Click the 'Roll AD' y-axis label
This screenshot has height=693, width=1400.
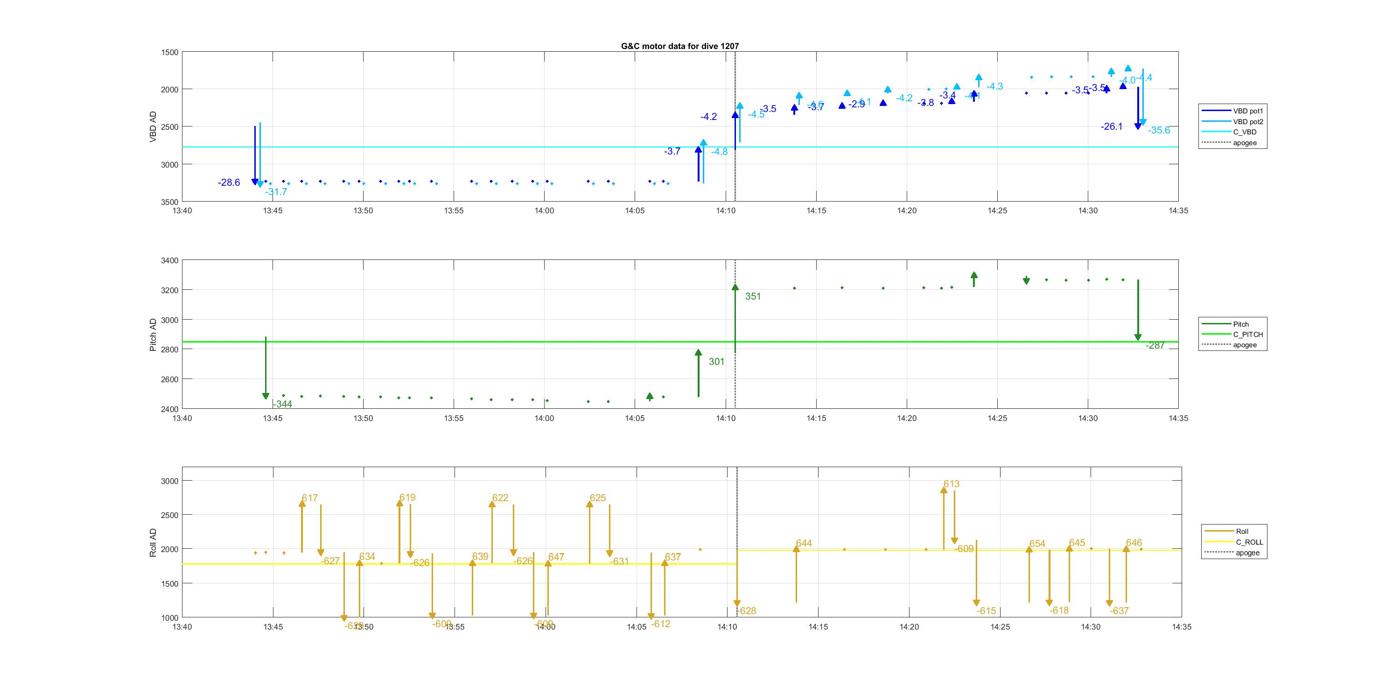tap(153, 541)
